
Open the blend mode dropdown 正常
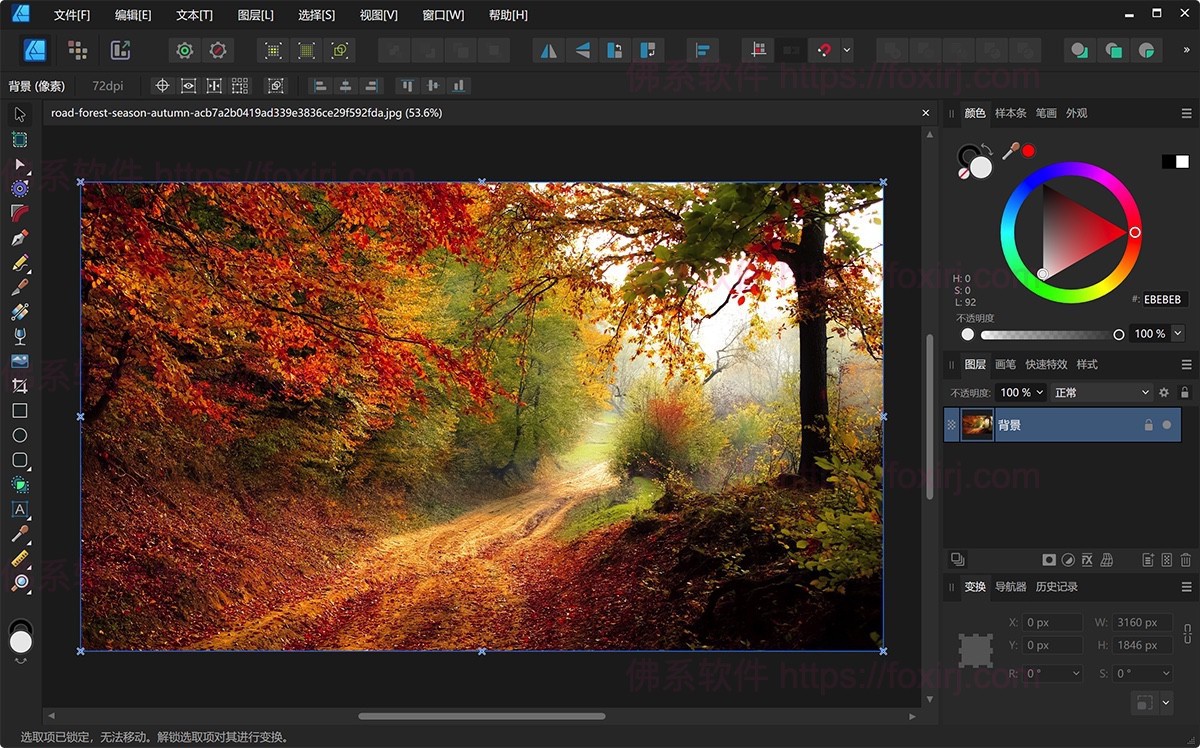pos(1101,393)
